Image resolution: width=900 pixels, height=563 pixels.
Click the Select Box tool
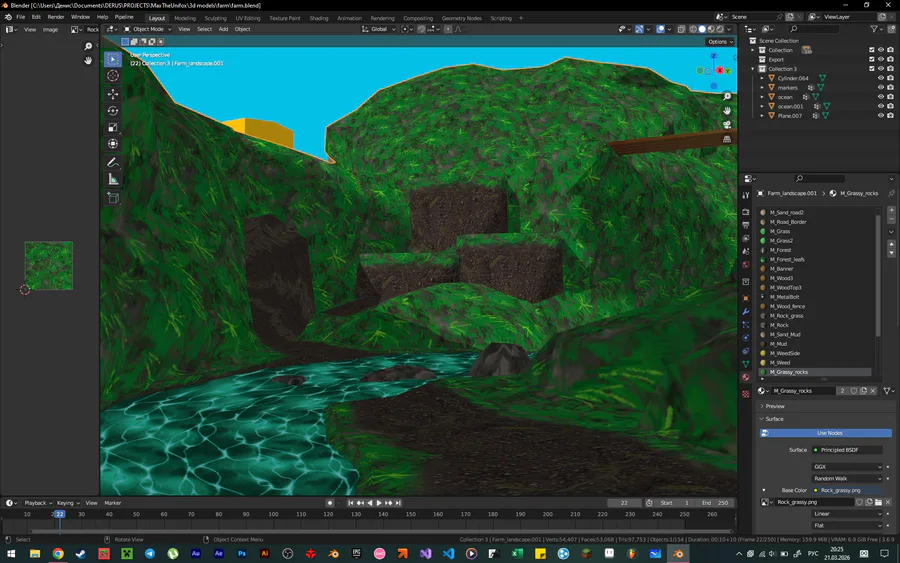tap(113, 59)
